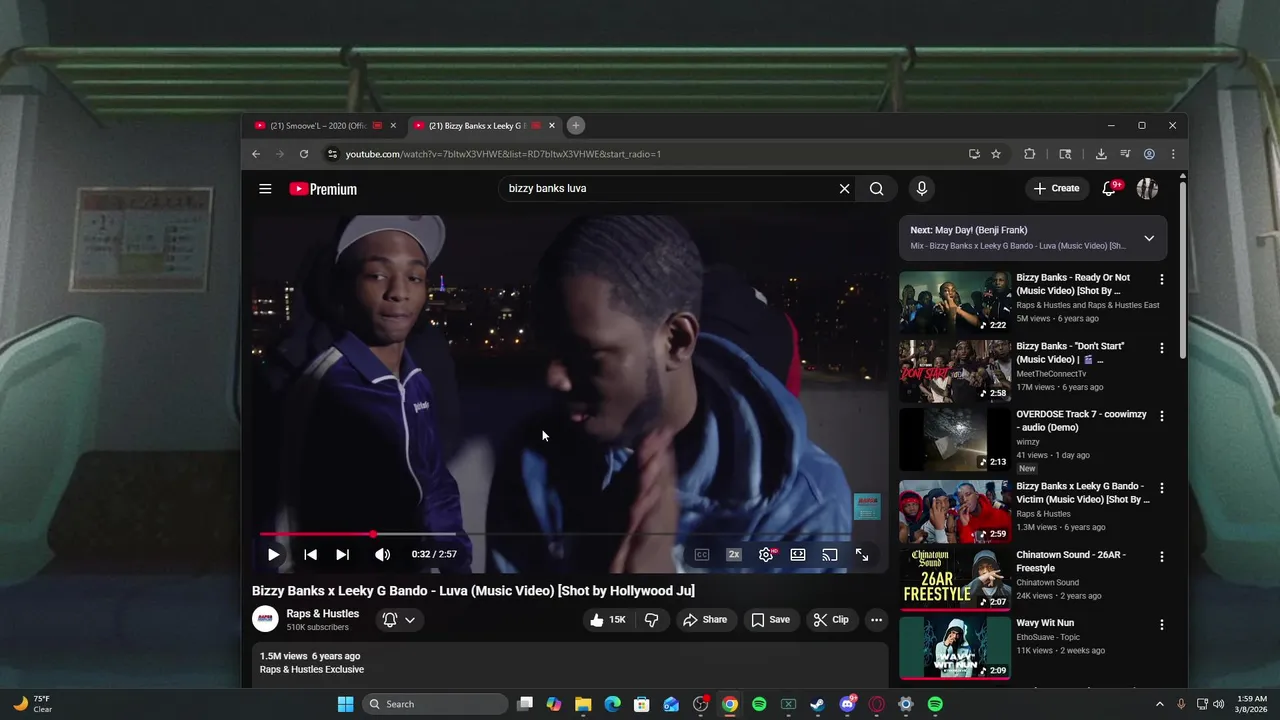Open options for 26AR Freestyle video
The height and width of the screenshot is (720, 1280).
(1161, 557)
